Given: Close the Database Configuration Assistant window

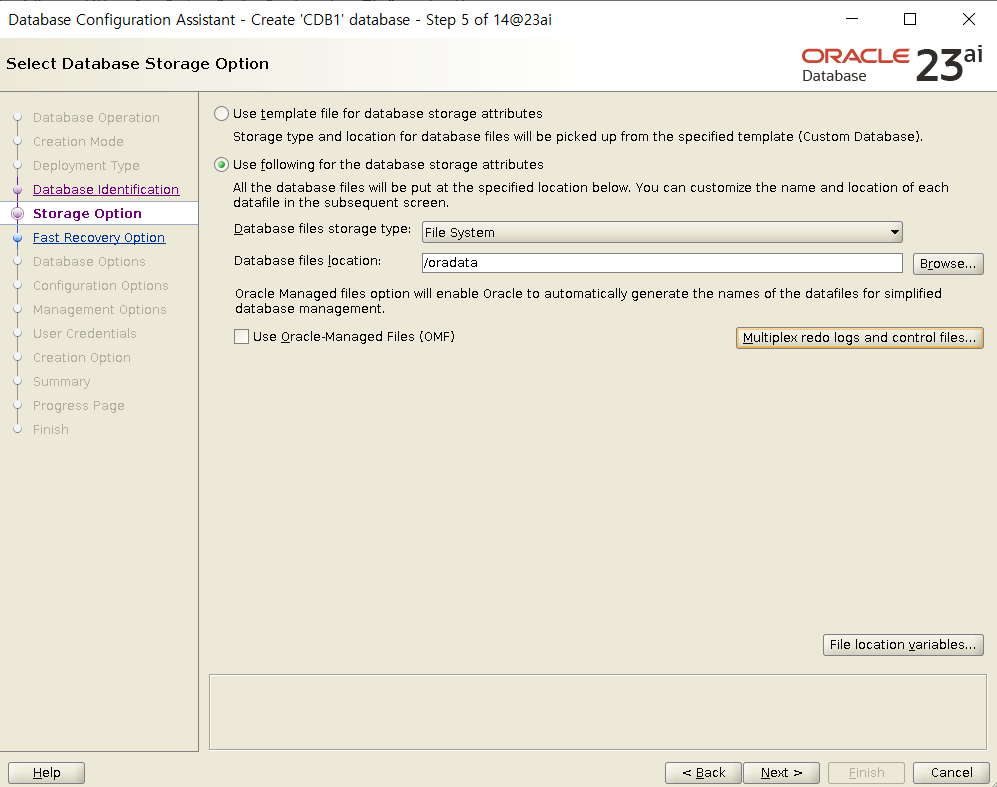Looking at the screenshot, I should (x=968, y=19).
